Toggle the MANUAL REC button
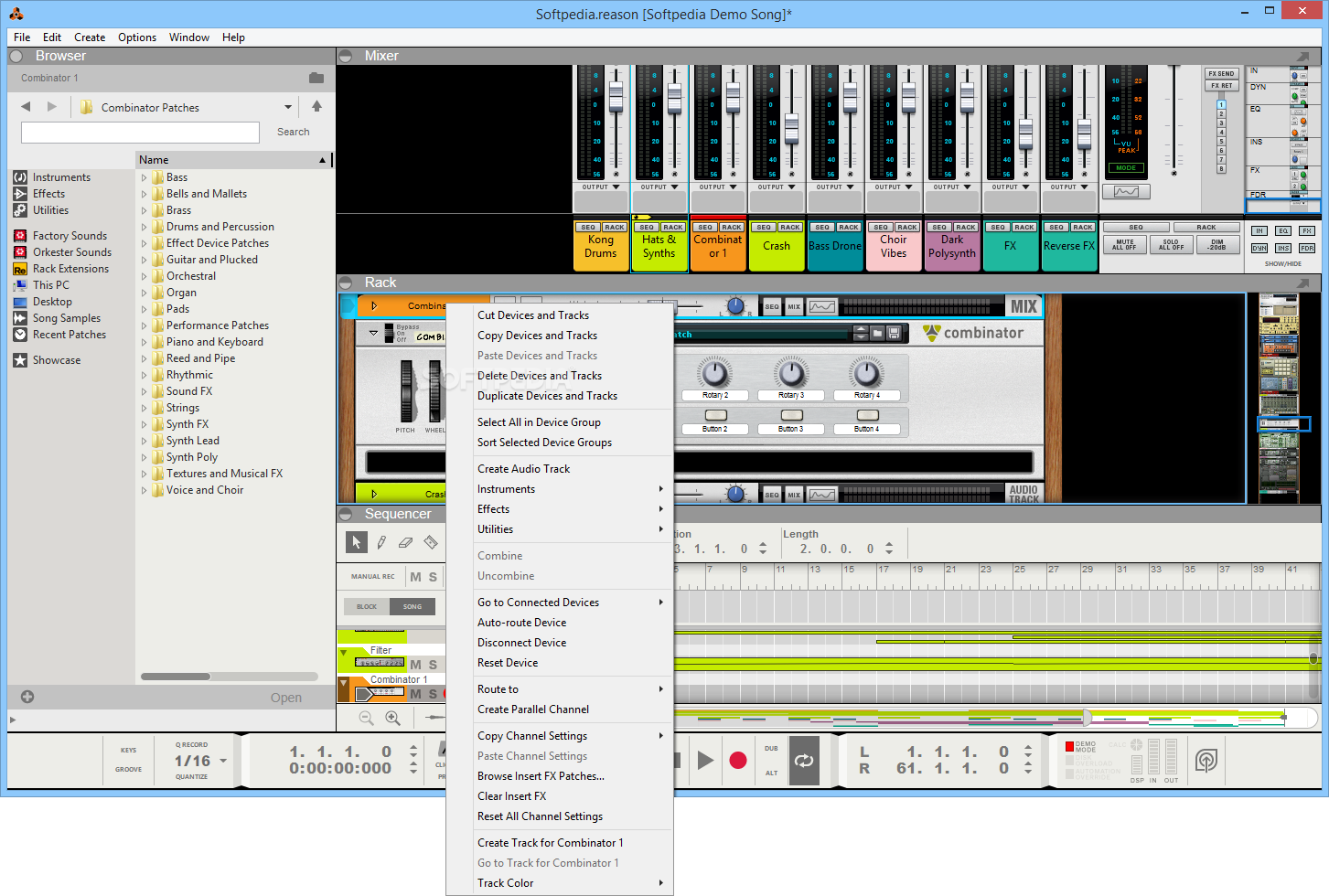Screen dimensions: 1329x896 pyautogui.click(x=373, y=577)
